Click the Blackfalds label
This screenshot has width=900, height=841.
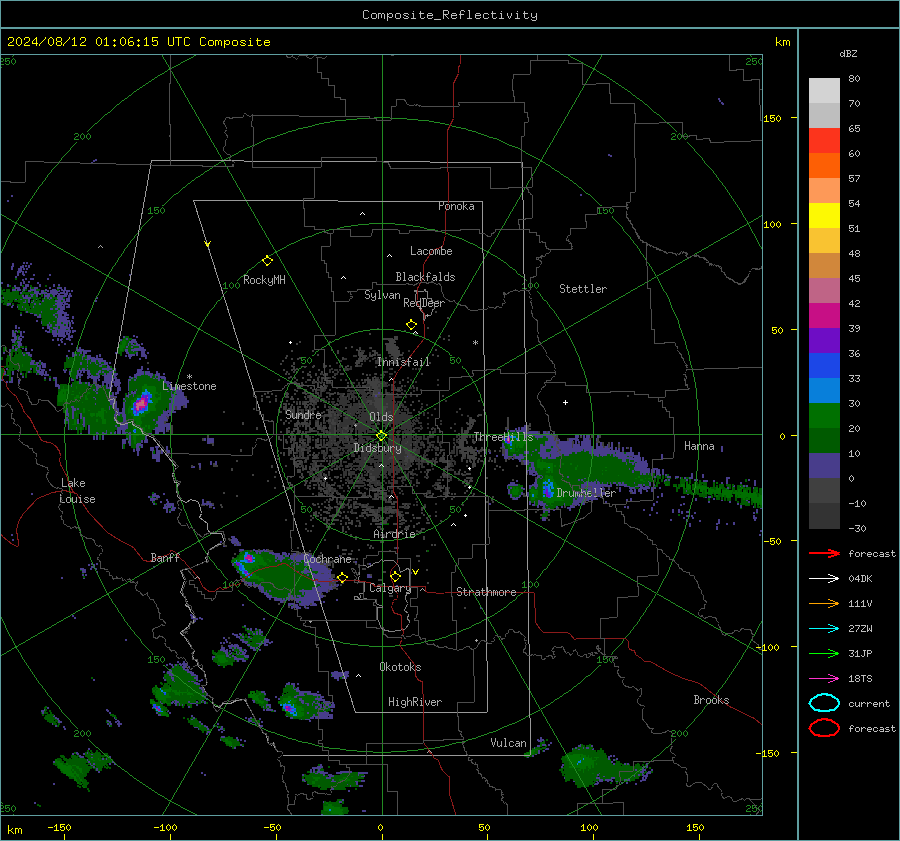425,277
